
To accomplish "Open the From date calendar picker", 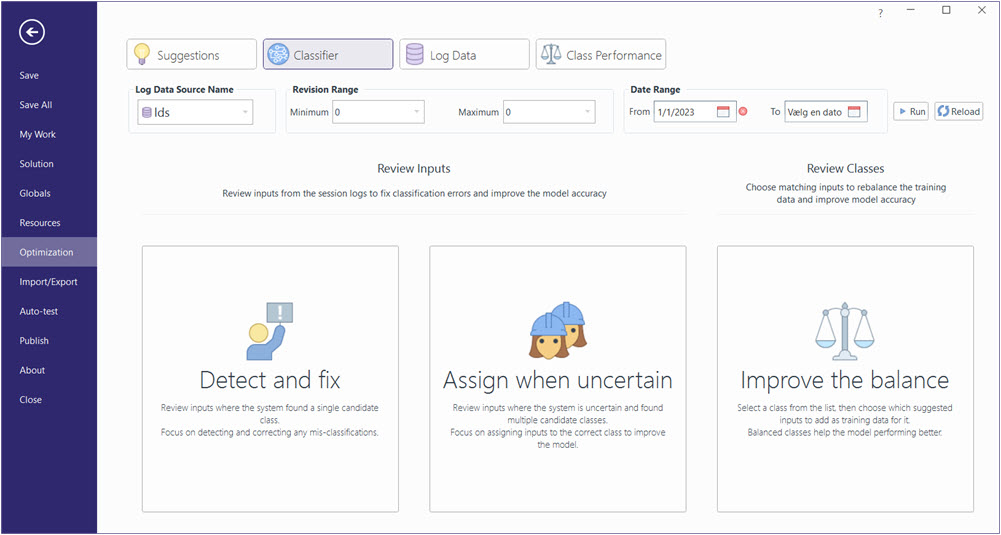I will point(724,112).
